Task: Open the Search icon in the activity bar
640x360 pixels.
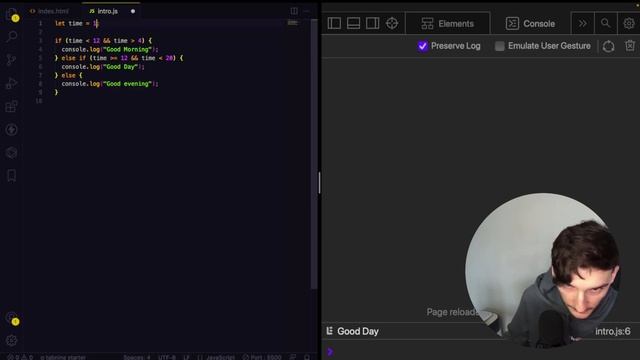Action: point(11,36)
